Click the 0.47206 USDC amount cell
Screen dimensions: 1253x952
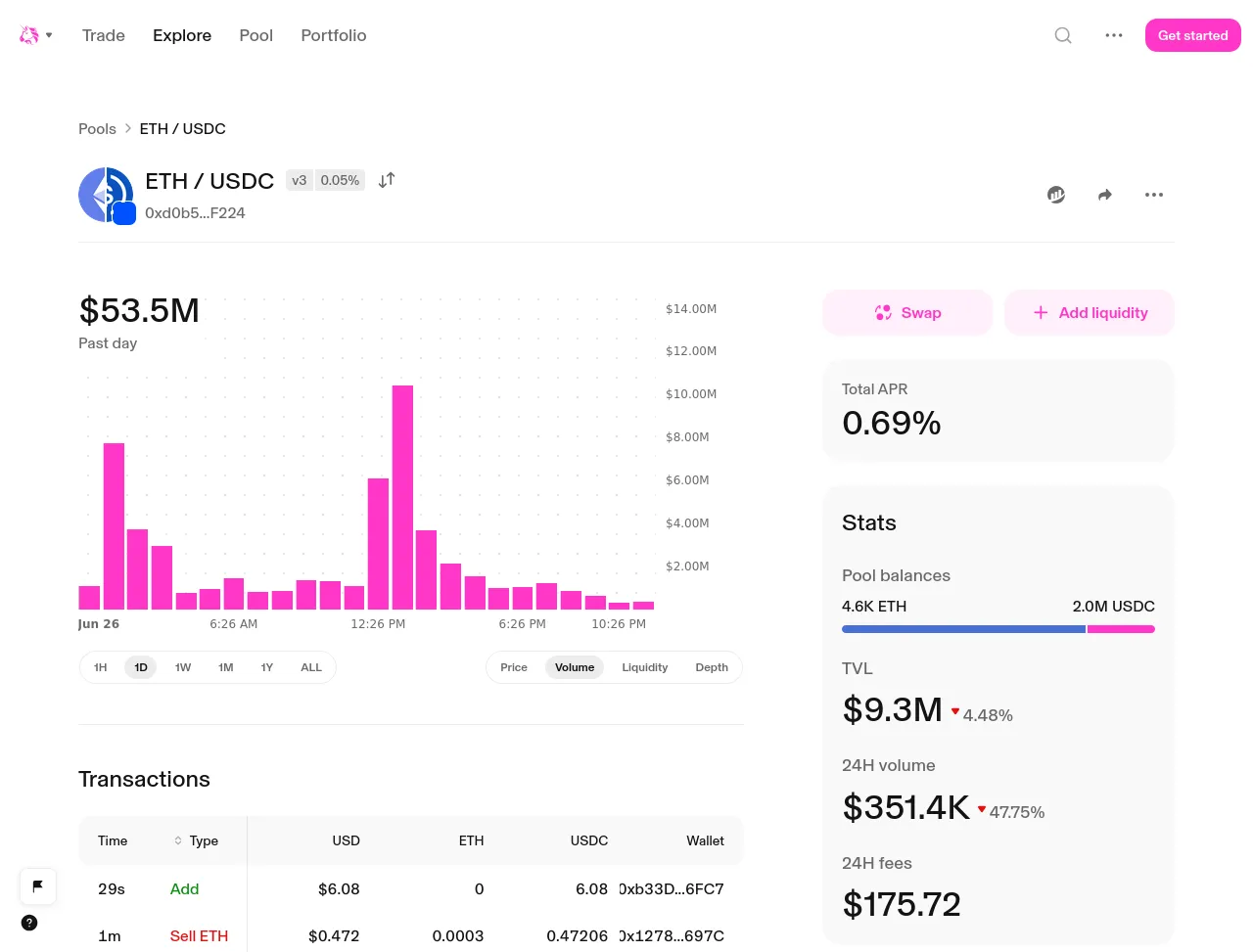578,936
